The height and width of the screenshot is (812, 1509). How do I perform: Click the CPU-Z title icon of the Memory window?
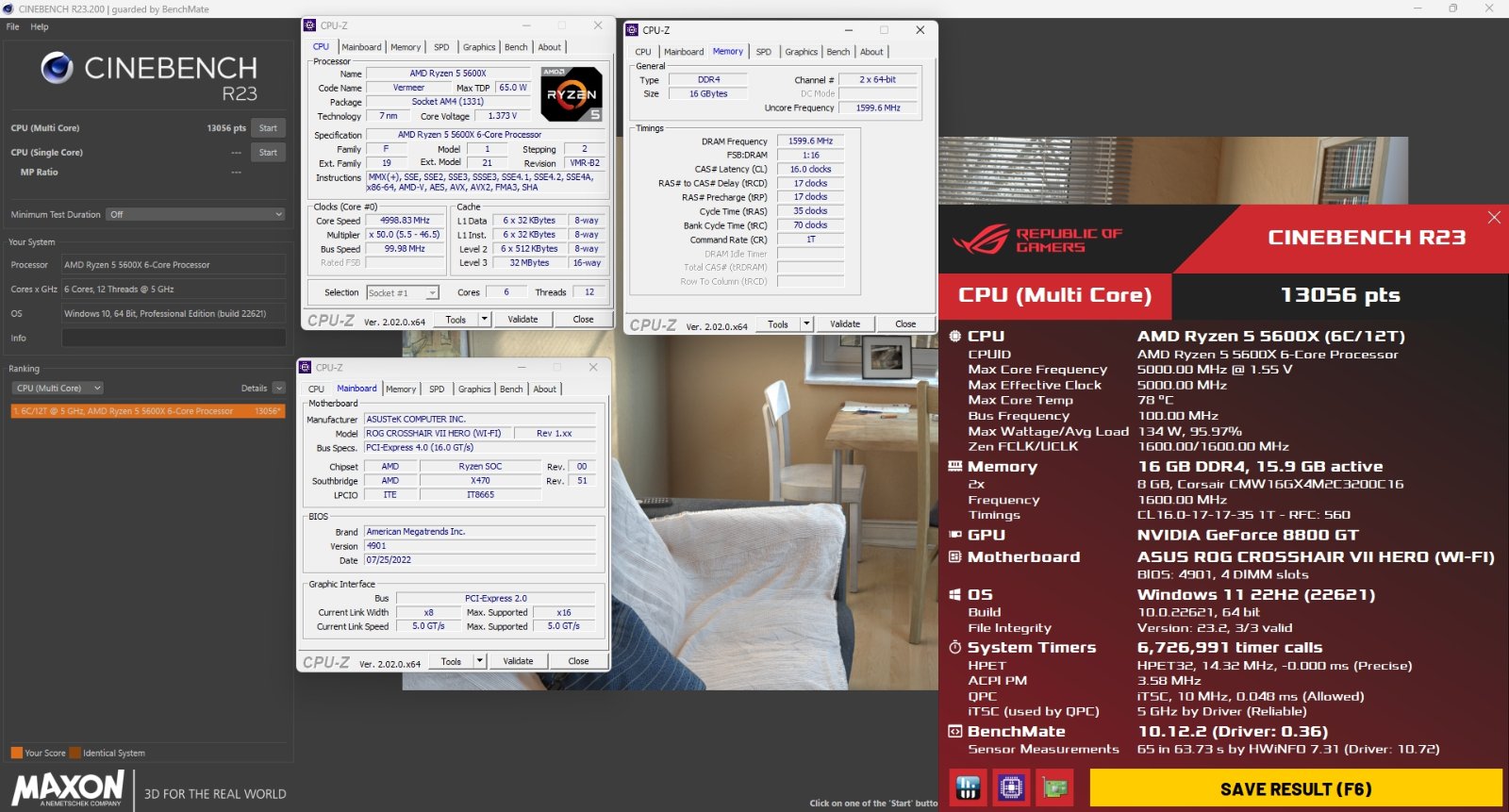click(x=632, y=30)
